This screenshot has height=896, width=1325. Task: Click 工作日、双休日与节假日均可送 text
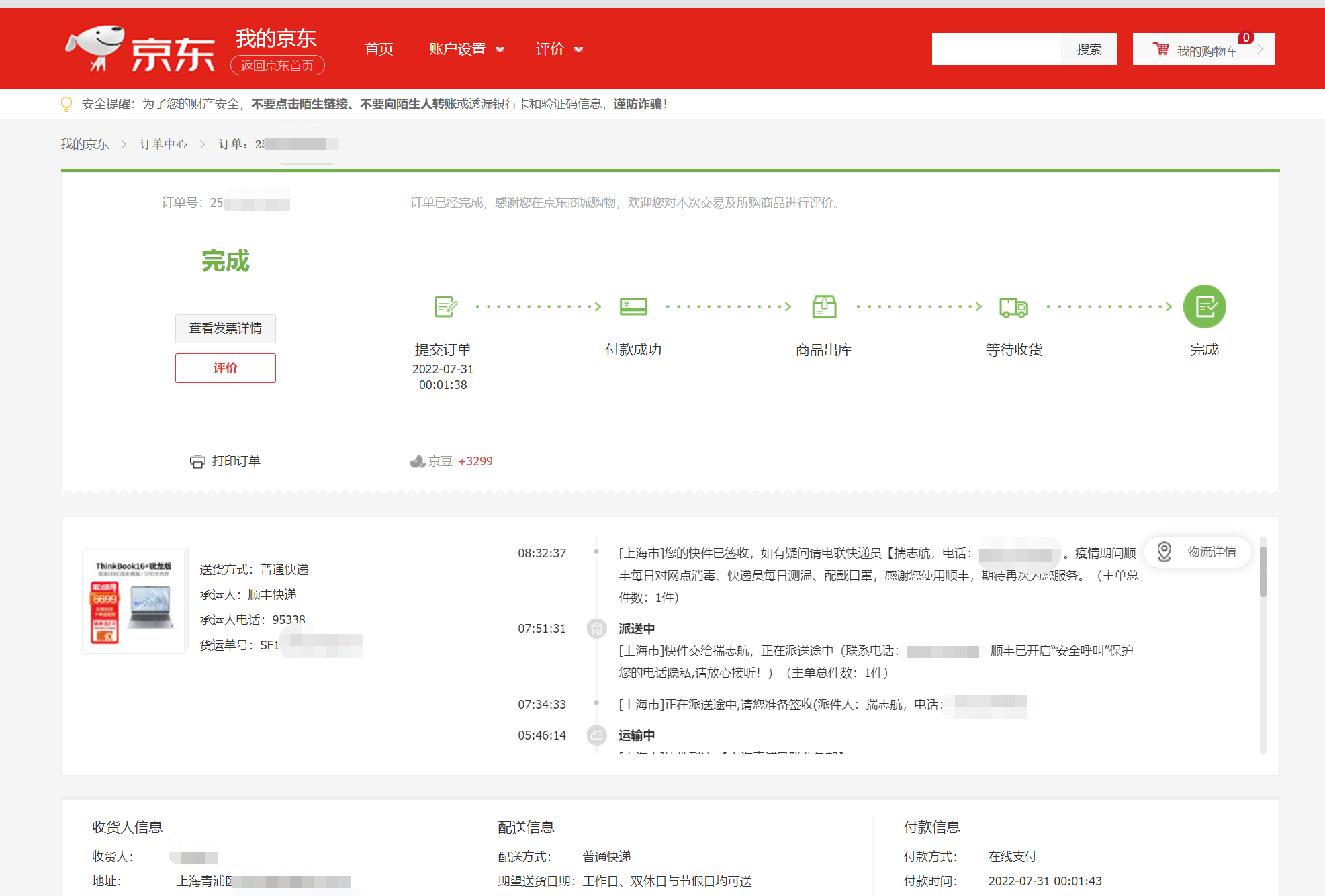[x=668, y=881]
